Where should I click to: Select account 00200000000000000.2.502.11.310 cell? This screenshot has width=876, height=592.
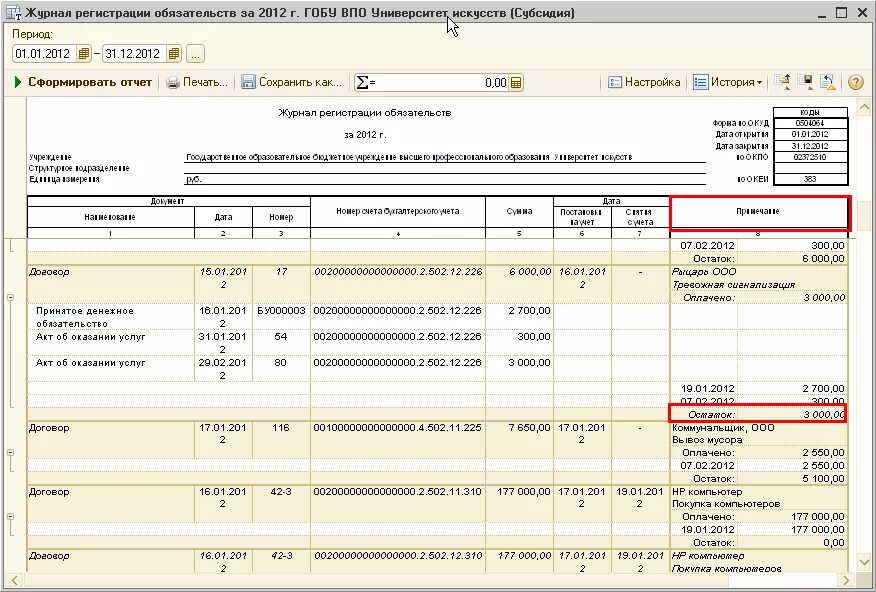pos(398,504)
